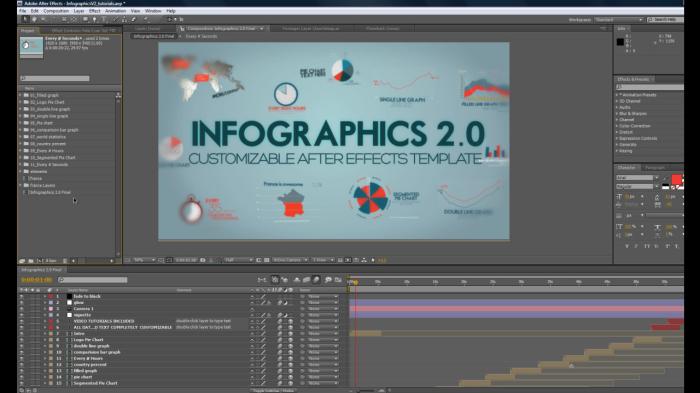Screen dimensions: 700x393
Task: Open the 'Infographics 2.0 Final' viewer tab
Action: point(154,36)
